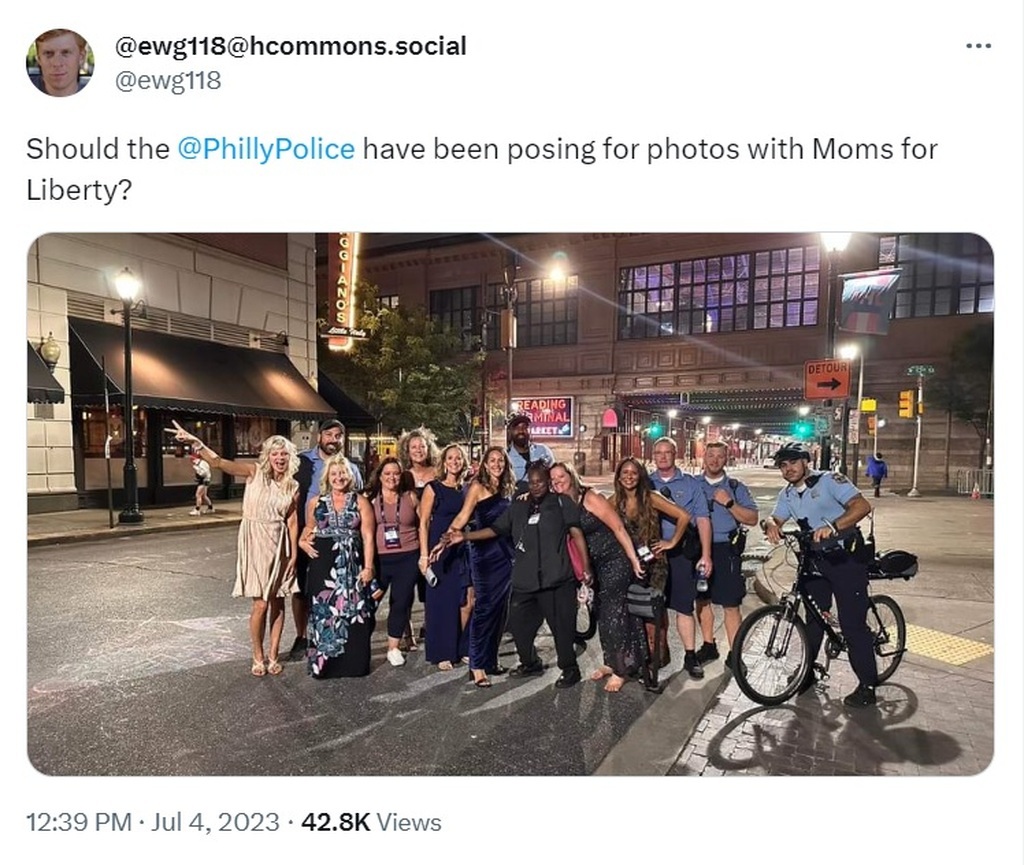Follow the @PhillyPolice mention link

[x=266, y=149]
